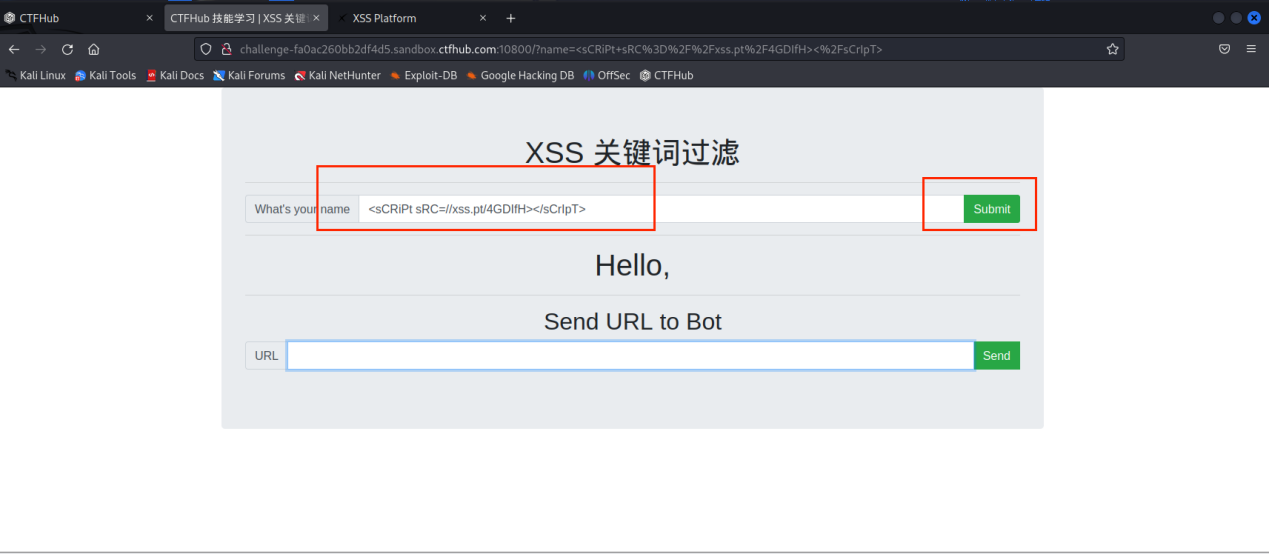Screen dimensions: 1269x554
Task: Switch to the CTFHub tab
Action: click(x=80, y=18)
